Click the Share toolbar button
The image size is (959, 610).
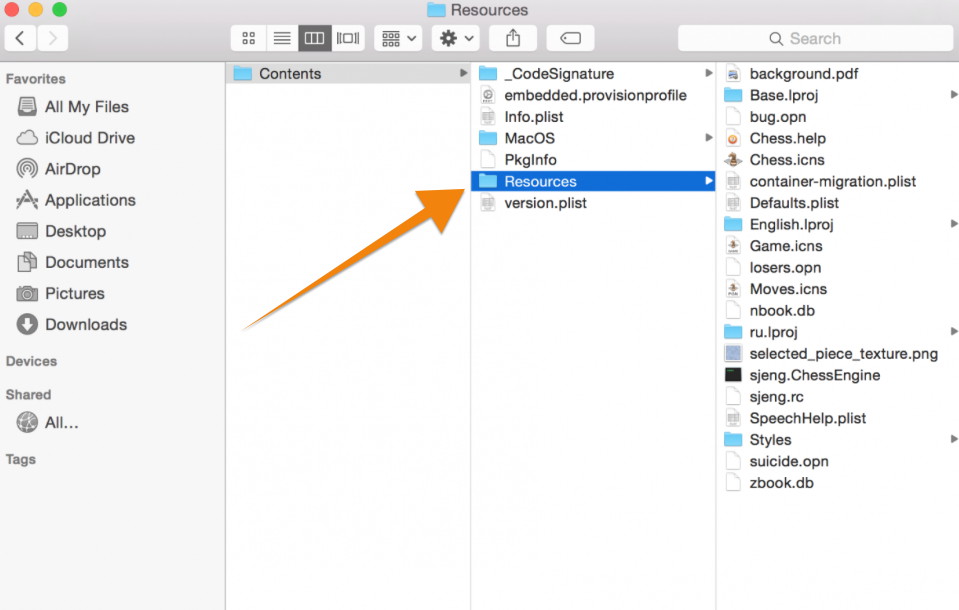[x=513, y=39]
